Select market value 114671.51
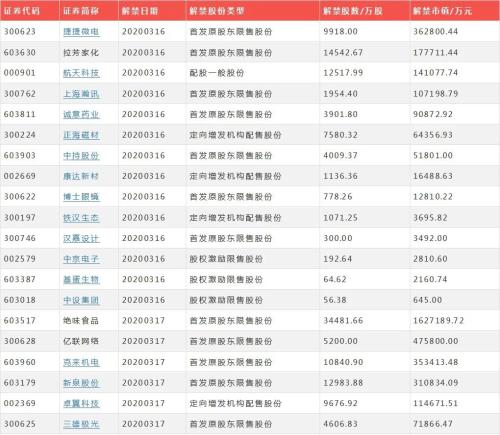Viewport: 500px width, 435px height. coord(436,403)
